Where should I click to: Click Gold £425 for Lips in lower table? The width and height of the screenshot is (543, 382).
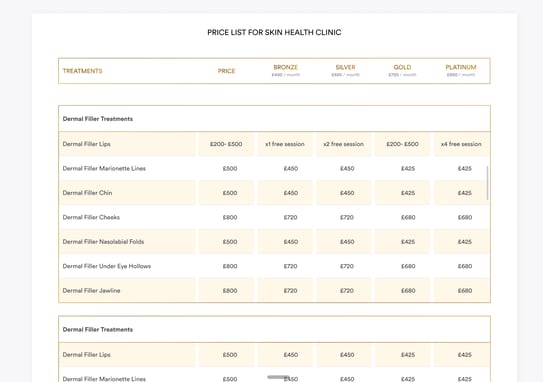click(408, 355)
